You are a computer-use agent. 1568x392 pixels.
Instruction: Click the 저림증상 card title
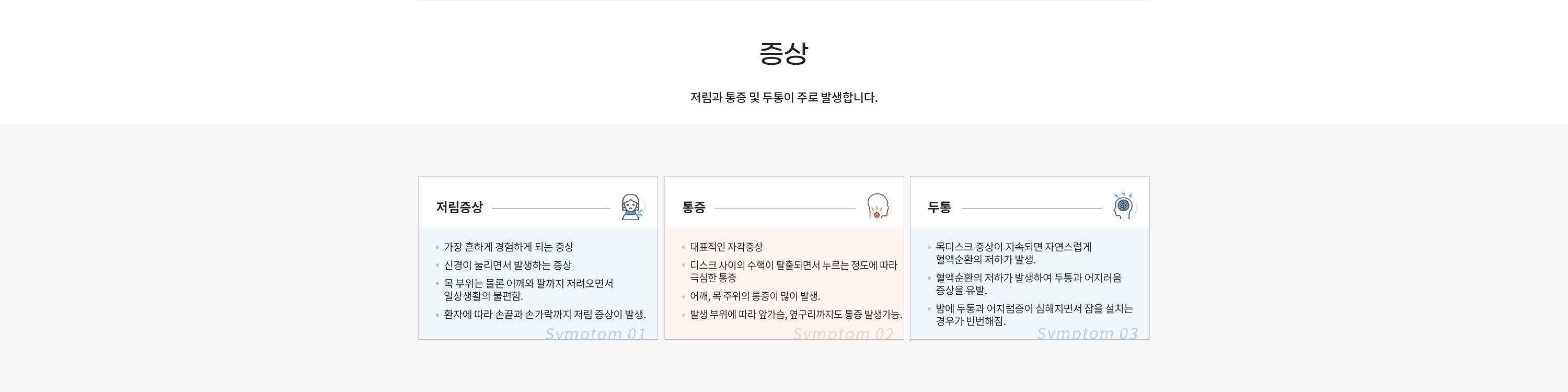click(x=459, y=207)
